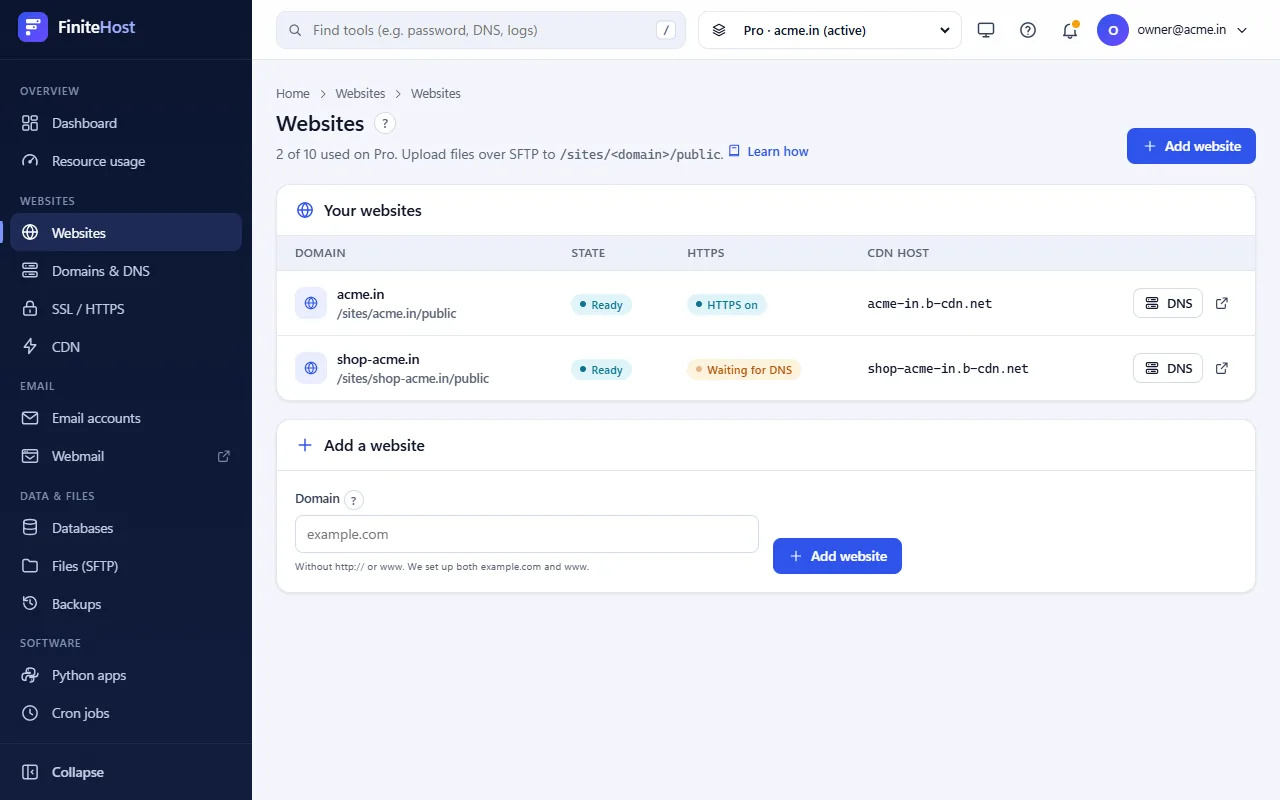Screen dimensions: 1280x800
Task: Click the globe icon in Your websites header
Action: click(x=305, y=210)
